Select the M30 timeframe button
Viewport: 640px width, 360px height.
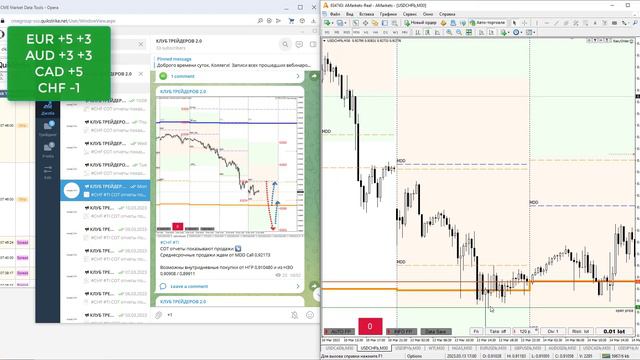[356, 32]
